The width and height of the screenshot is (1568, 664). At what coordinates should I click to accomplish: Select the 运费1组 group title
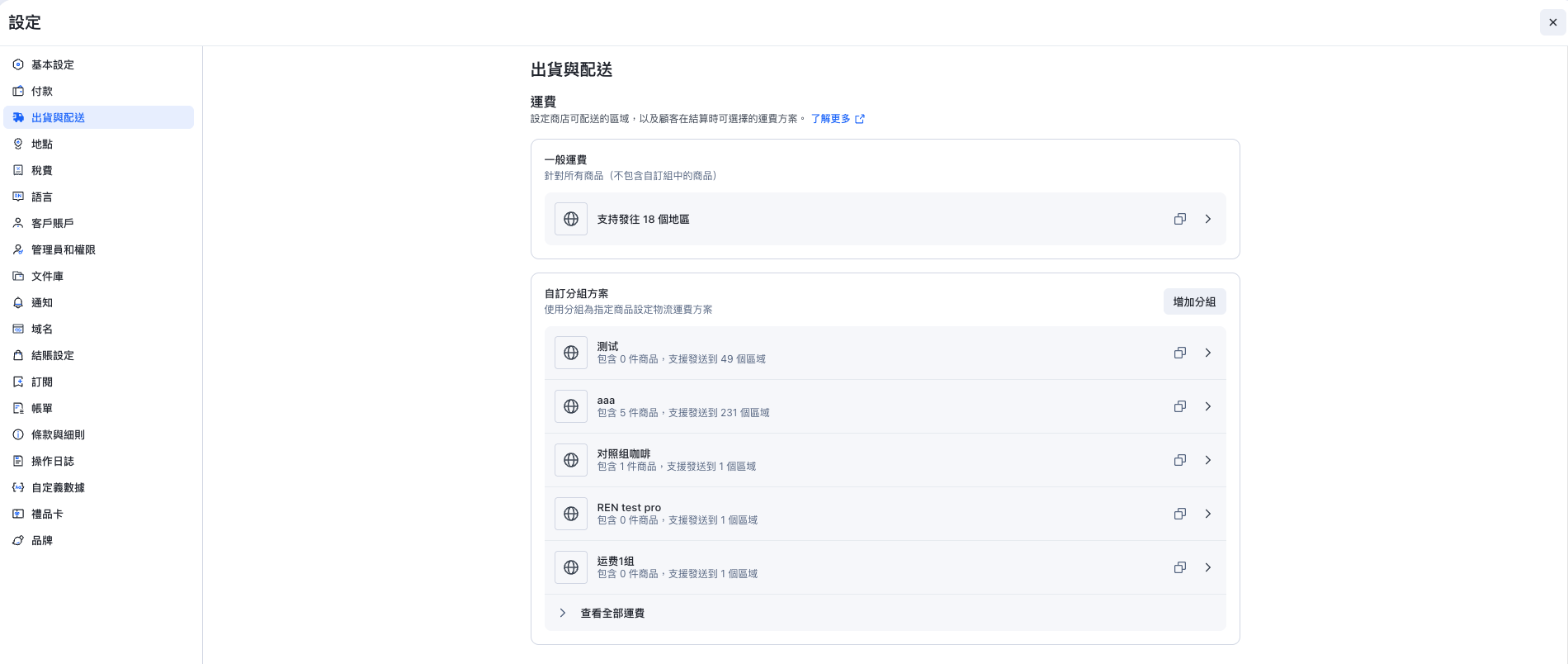[x=616, y=561]
